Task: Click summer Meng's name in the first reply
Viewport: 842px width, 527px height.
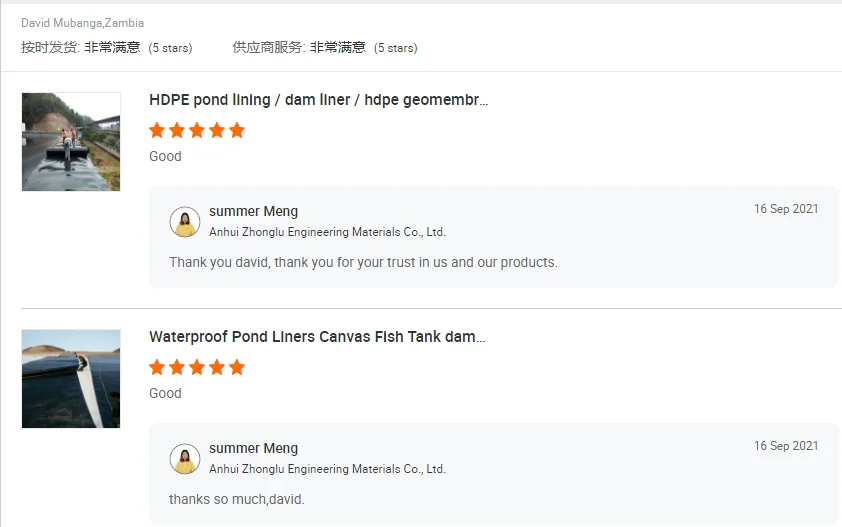Action: (253, 212)
